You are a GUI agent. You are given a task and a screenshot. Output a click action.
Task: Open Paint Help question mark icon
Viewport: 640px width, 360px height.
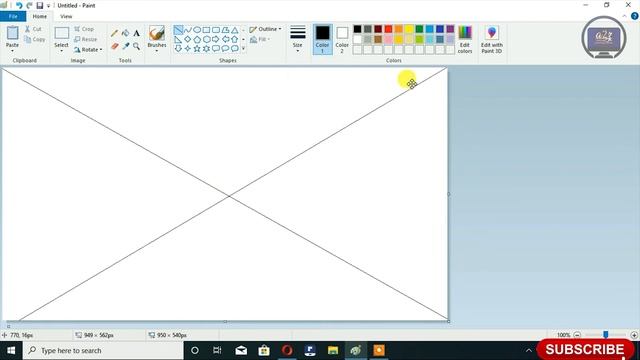coord(635,16)
